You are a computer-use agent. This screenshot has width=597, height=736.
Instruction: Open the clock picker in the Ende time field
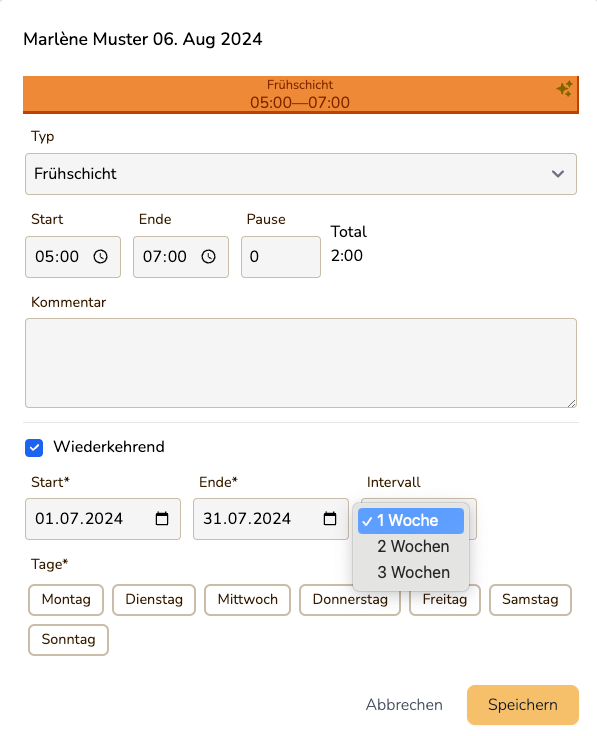[x=208, y=257]
